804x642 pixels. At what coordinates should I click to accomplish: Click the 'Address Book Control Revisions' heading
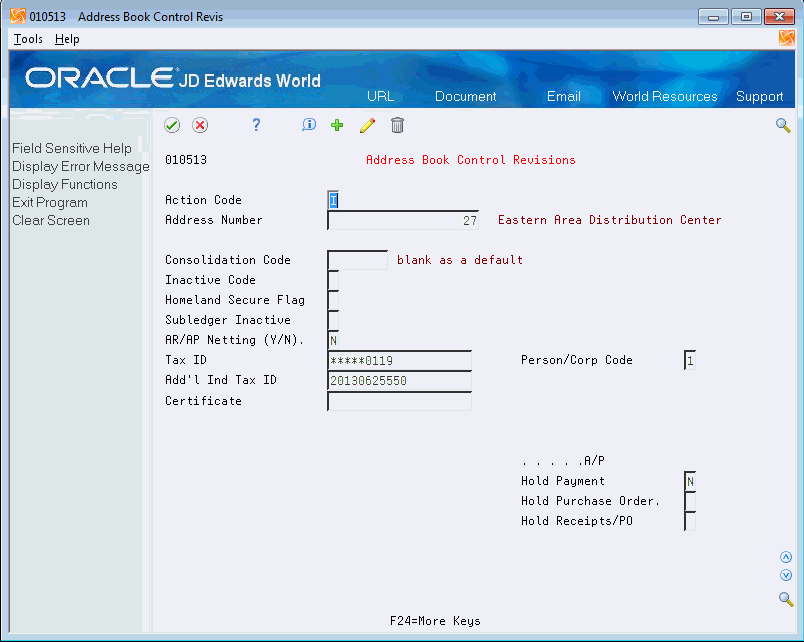pos(470,160)
